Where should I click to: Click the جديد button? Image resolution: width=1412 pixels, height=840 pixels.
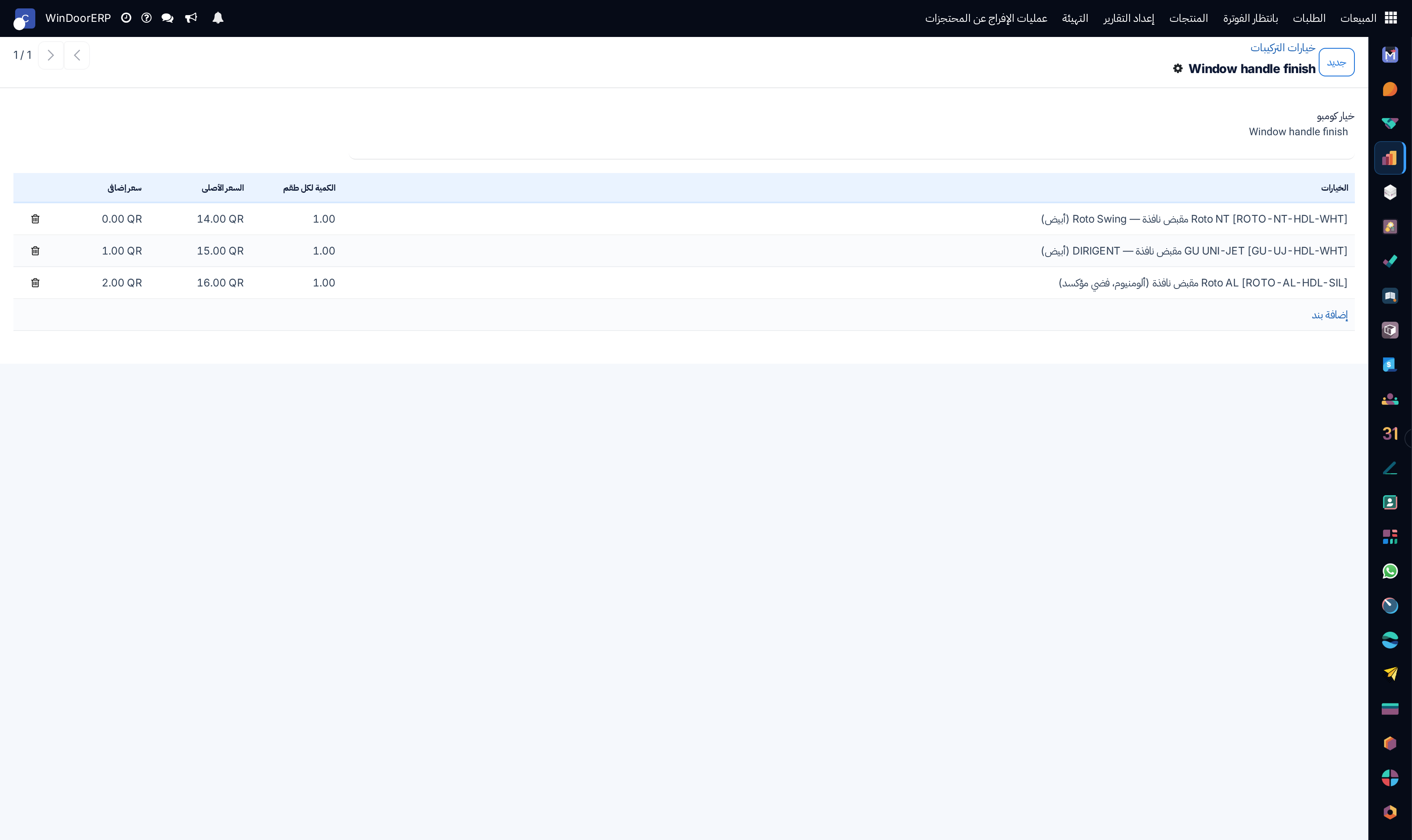(x=1336, y=62)
